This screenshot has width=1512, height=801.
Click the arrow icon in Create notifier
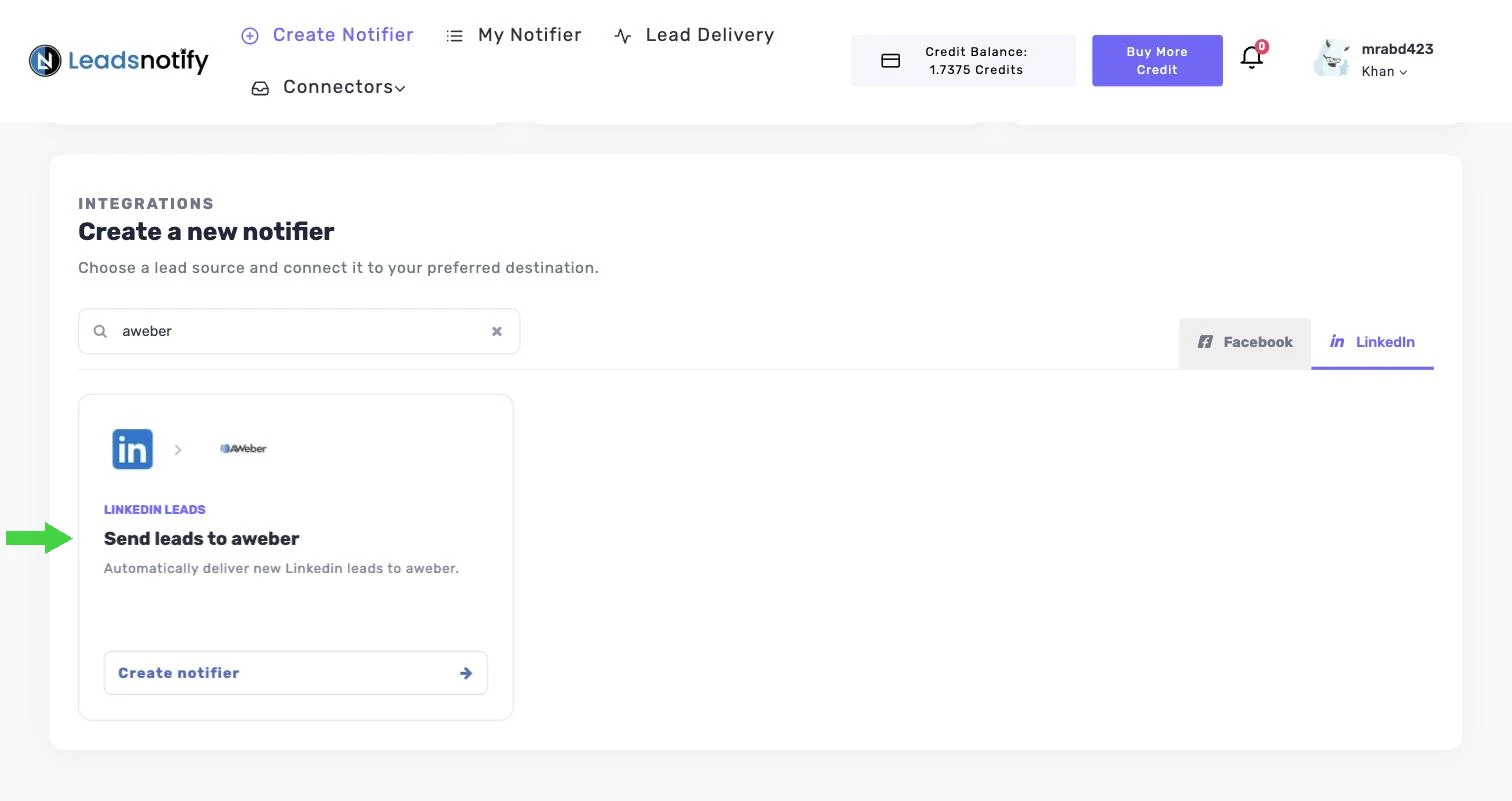[466, 673]
